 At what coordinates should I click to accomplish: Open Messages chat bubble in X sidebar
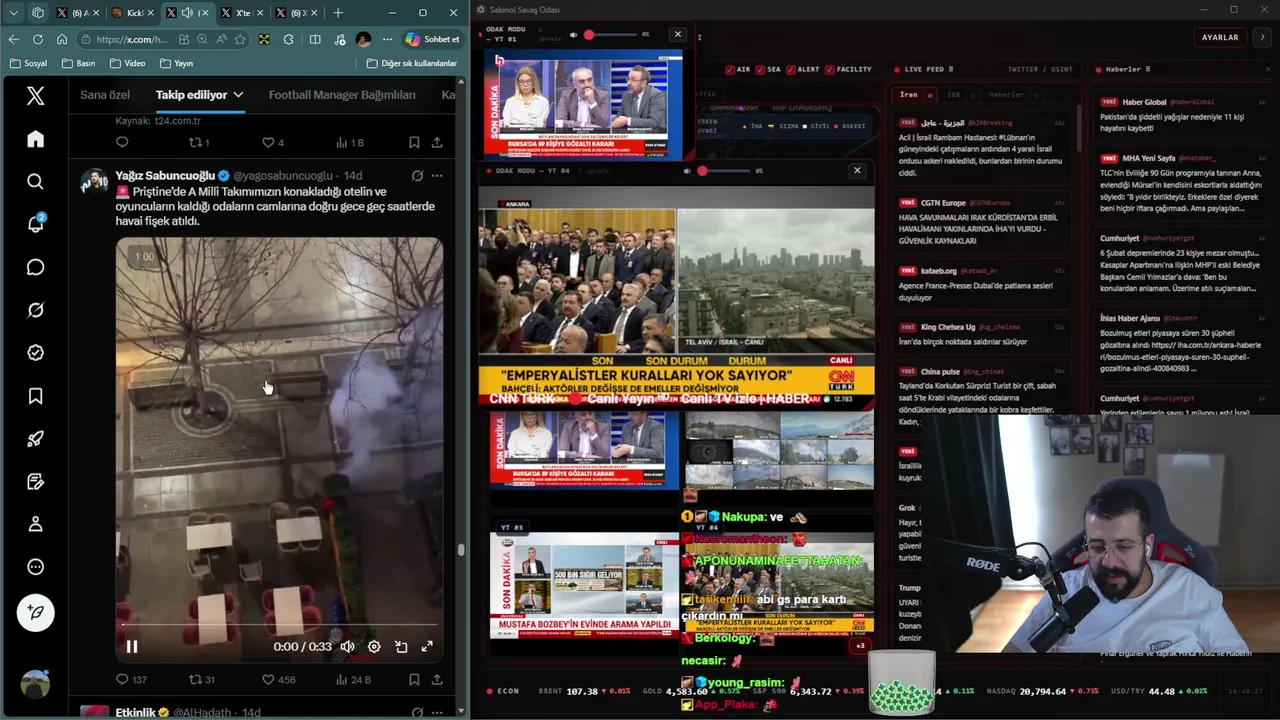tap(35, 267)
